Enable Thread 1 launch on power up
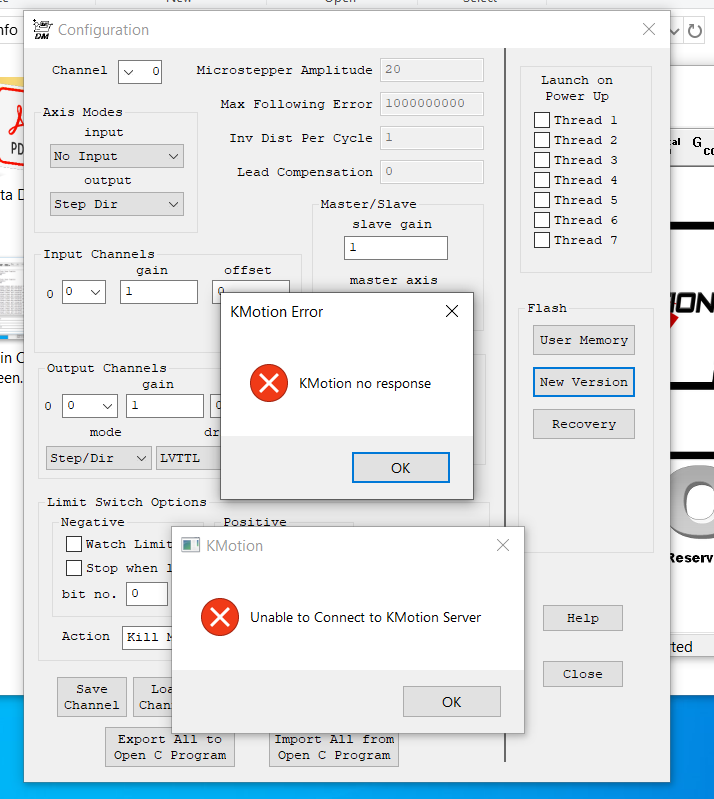This screenshot has height=799, width=714. pos(541,120)
